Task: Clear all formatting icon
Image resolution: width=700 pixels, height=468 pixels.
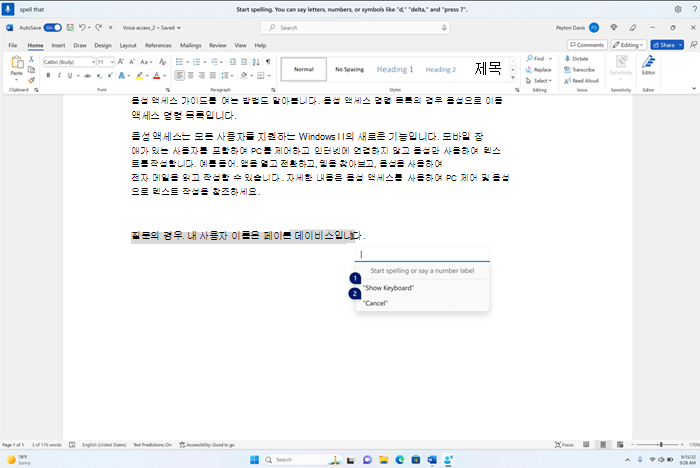Action: 162,62
